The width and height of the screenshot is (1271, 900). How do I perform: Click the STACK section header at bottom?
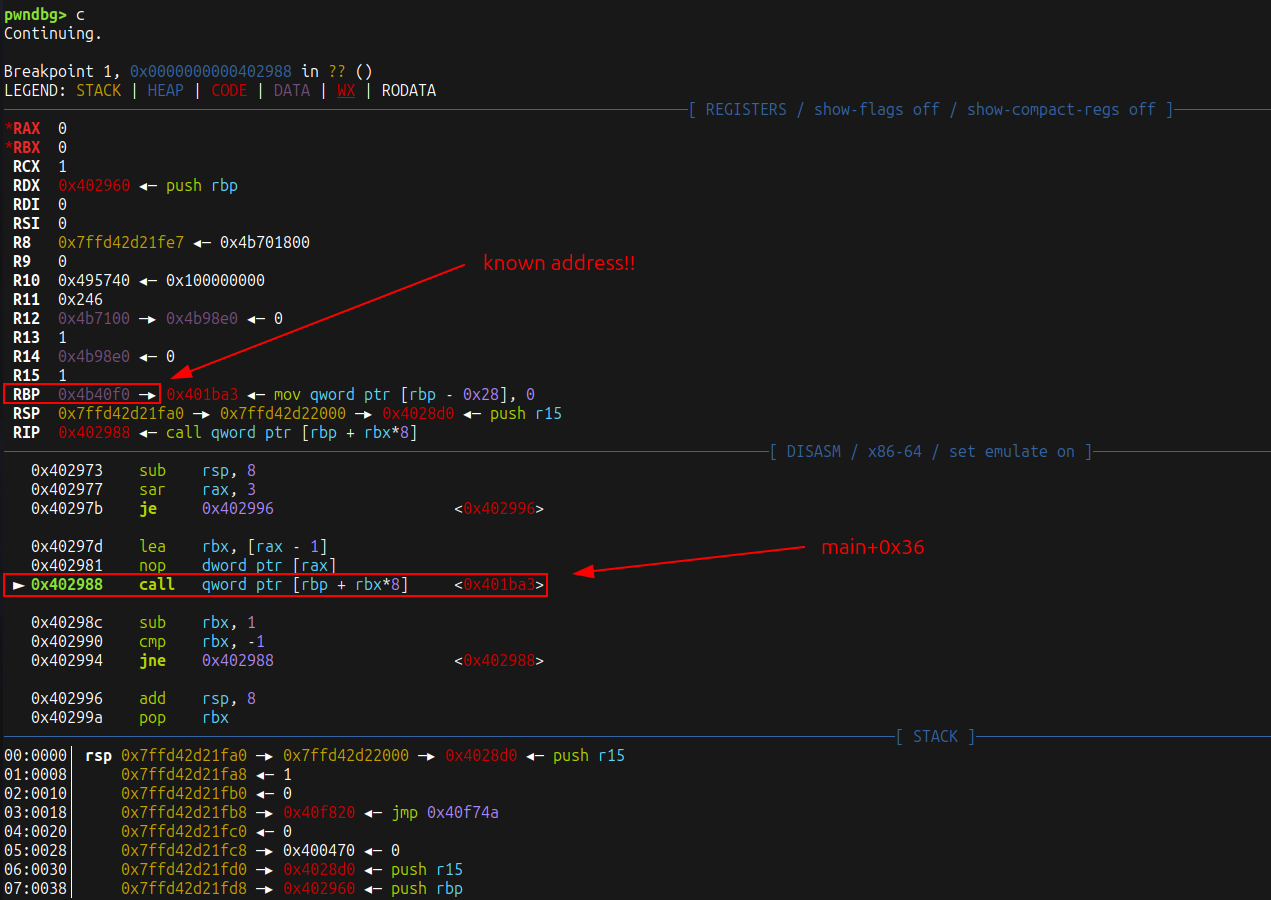[935, 736]
